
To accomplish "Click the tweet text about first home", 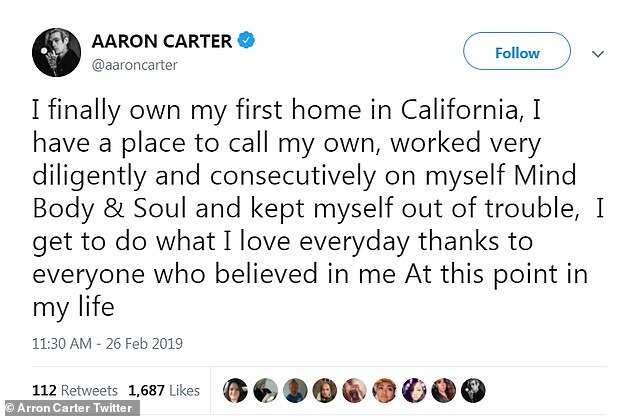I will click(x=318, y=208).
